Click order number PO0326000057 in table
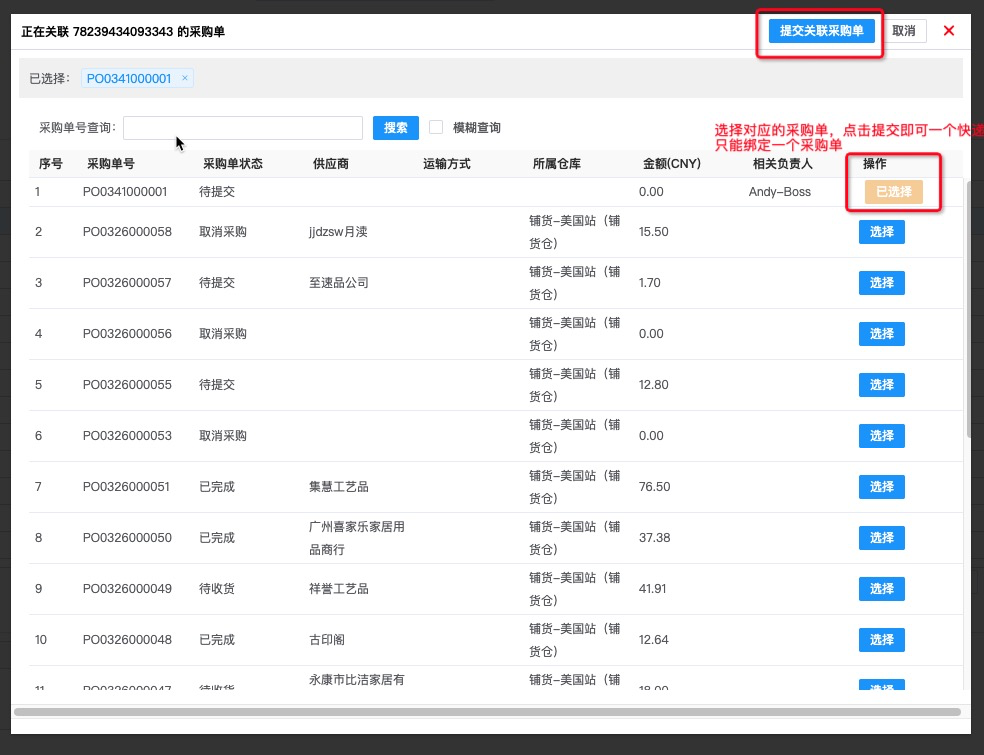The height and width of the screenshot is (755, 984). (x=127, y=282)
